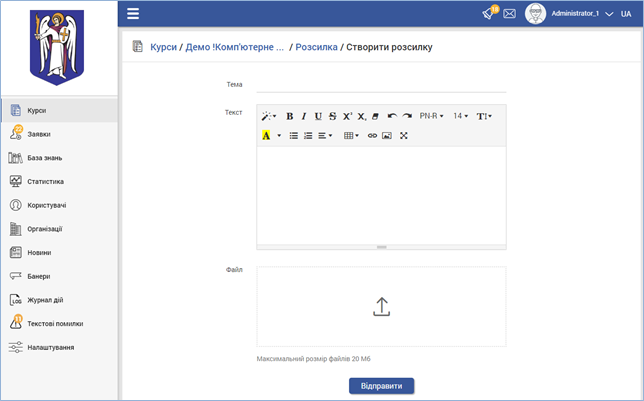Toggle italic text style
644x401 pixels.
tap(304, 116)
